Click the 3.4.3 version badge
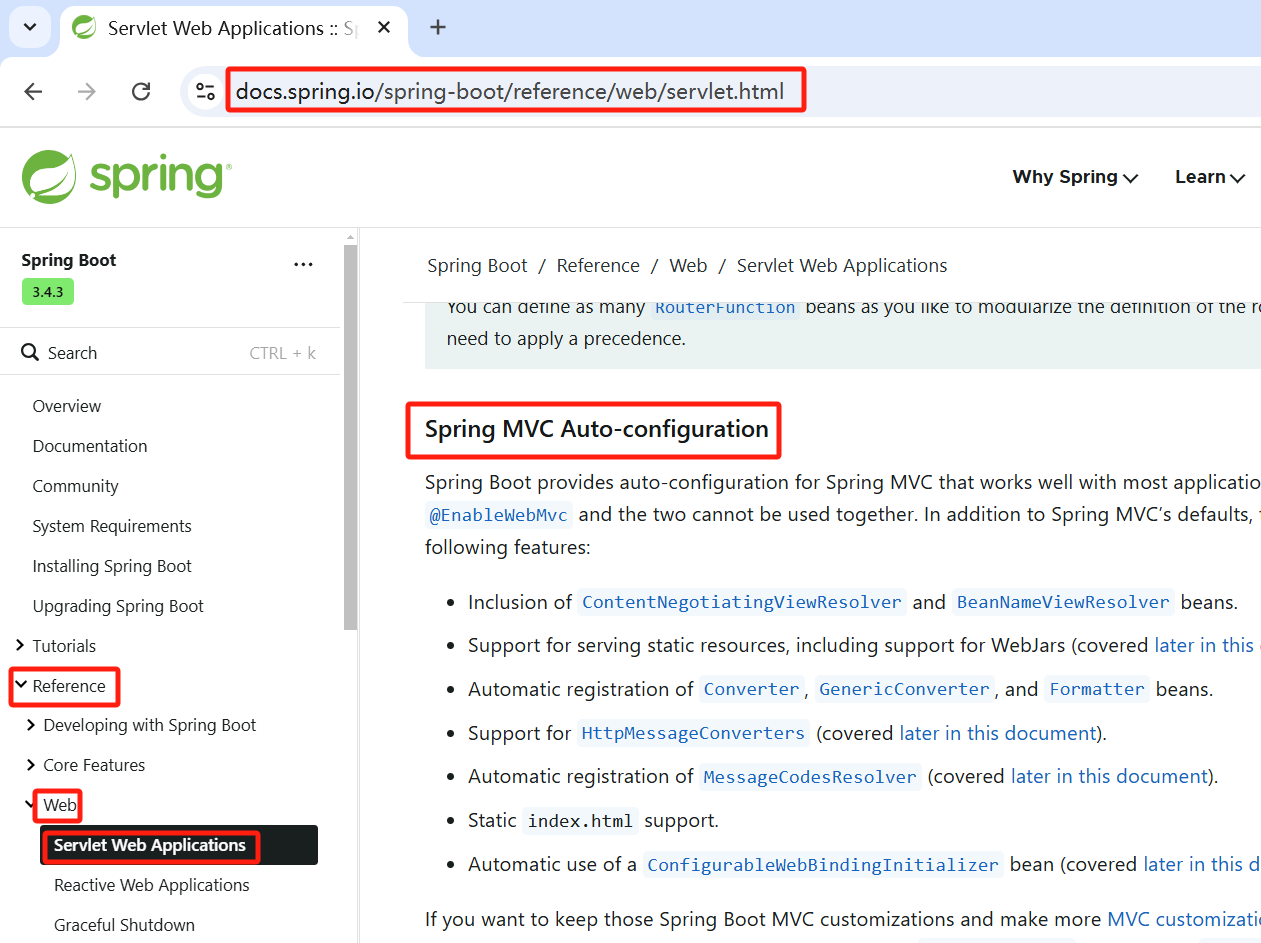 click(47, 292)
